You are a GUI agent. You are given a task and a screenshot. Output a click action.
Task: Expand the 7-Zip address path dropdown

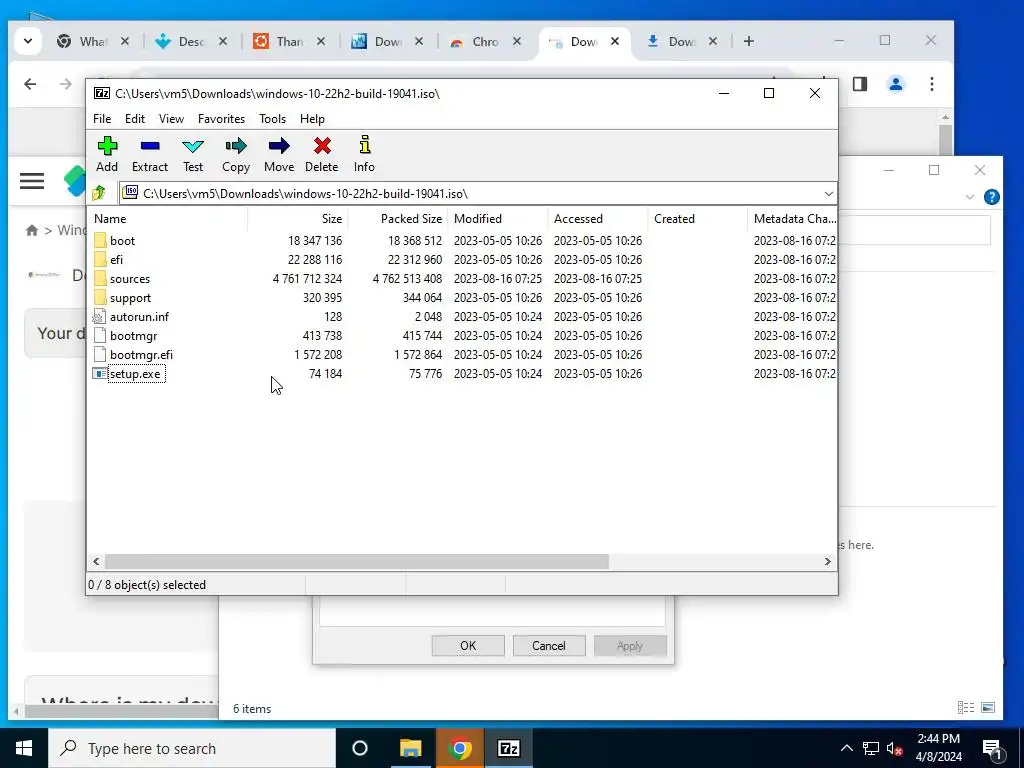828,194
